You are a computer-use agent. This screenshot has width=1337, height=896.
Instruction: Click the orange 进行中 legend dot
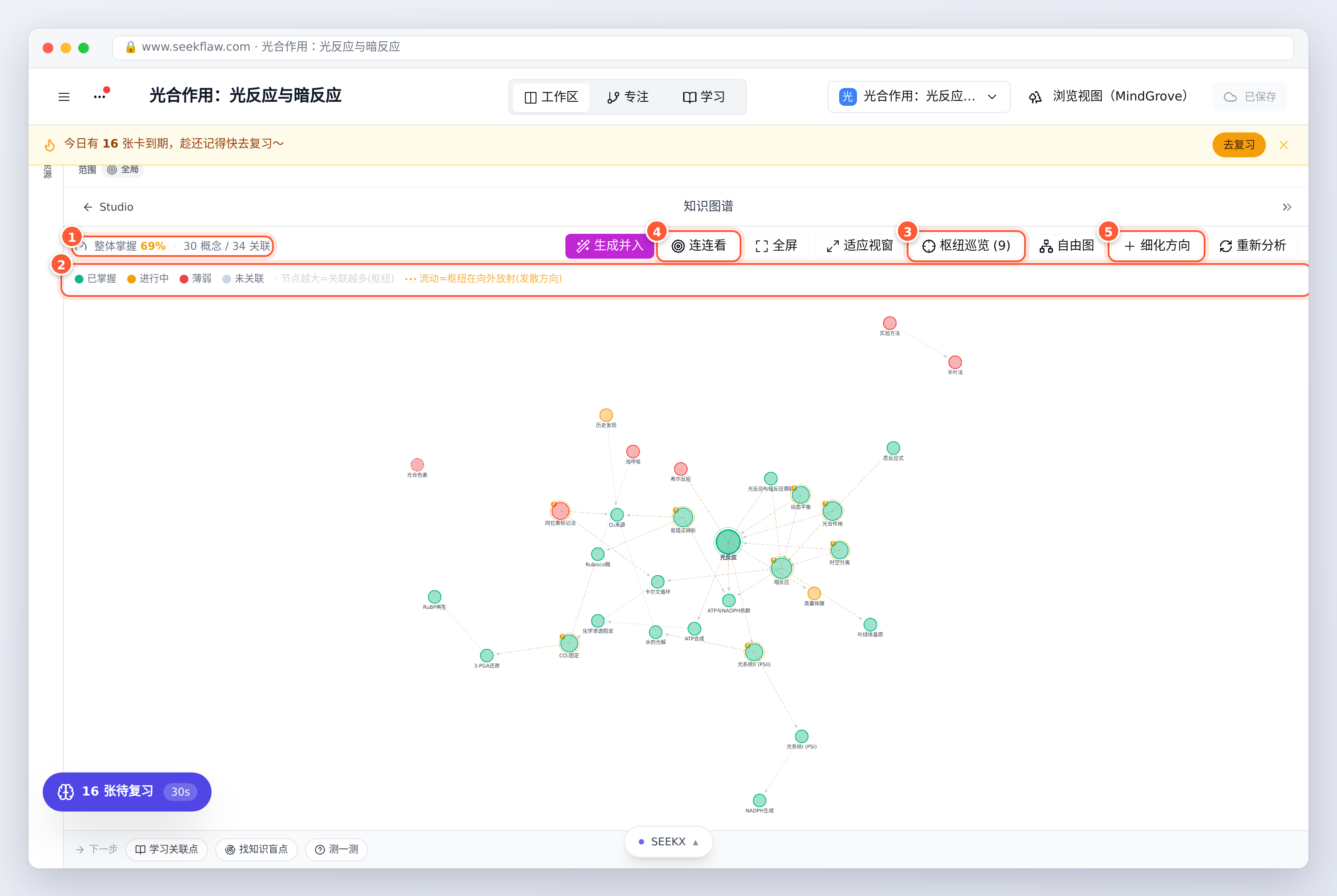[x=132, y=279]
